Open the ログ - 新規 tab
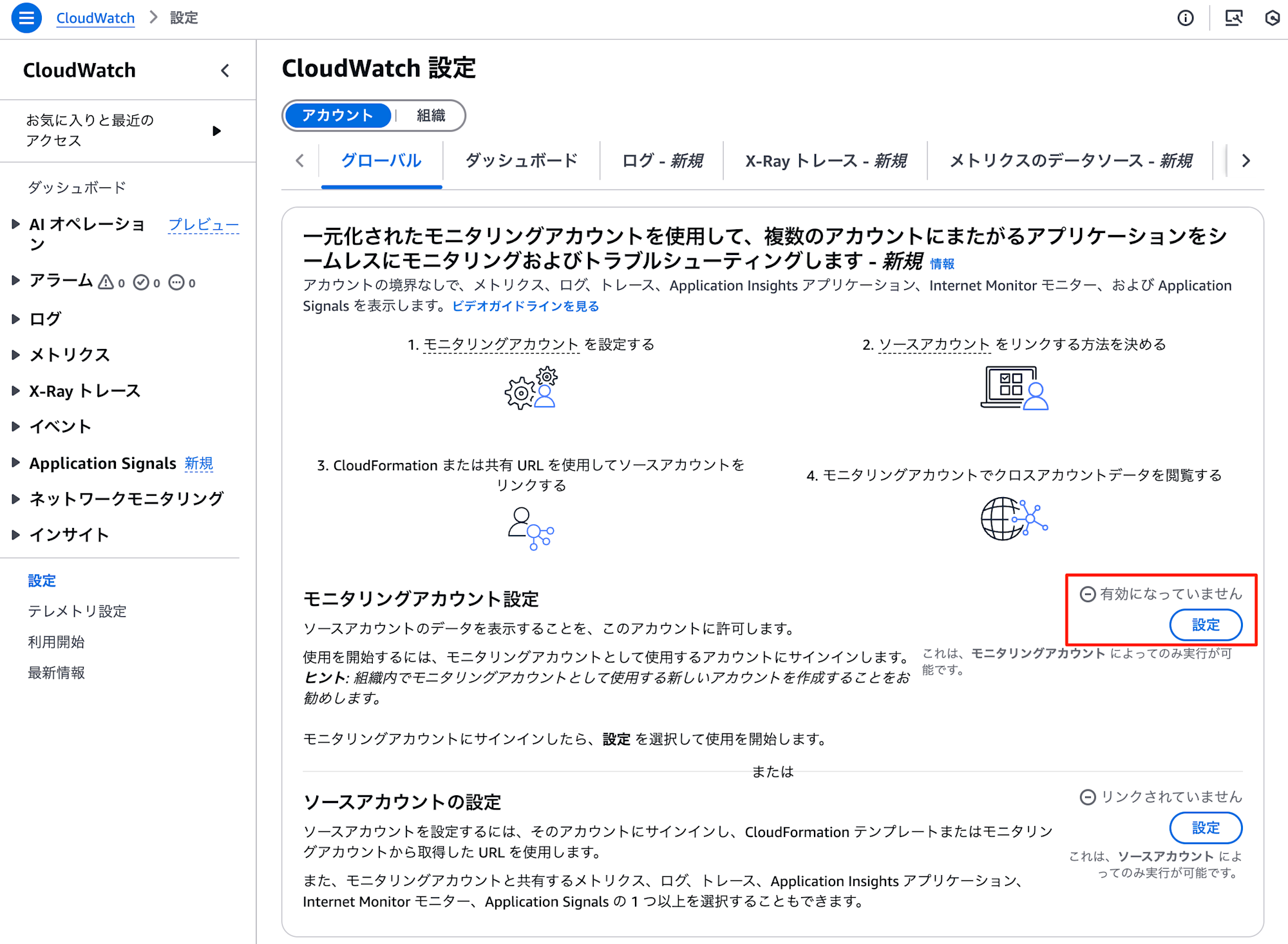The height and width of the screenshot is (944, 1288). click(x=662, y=160)
